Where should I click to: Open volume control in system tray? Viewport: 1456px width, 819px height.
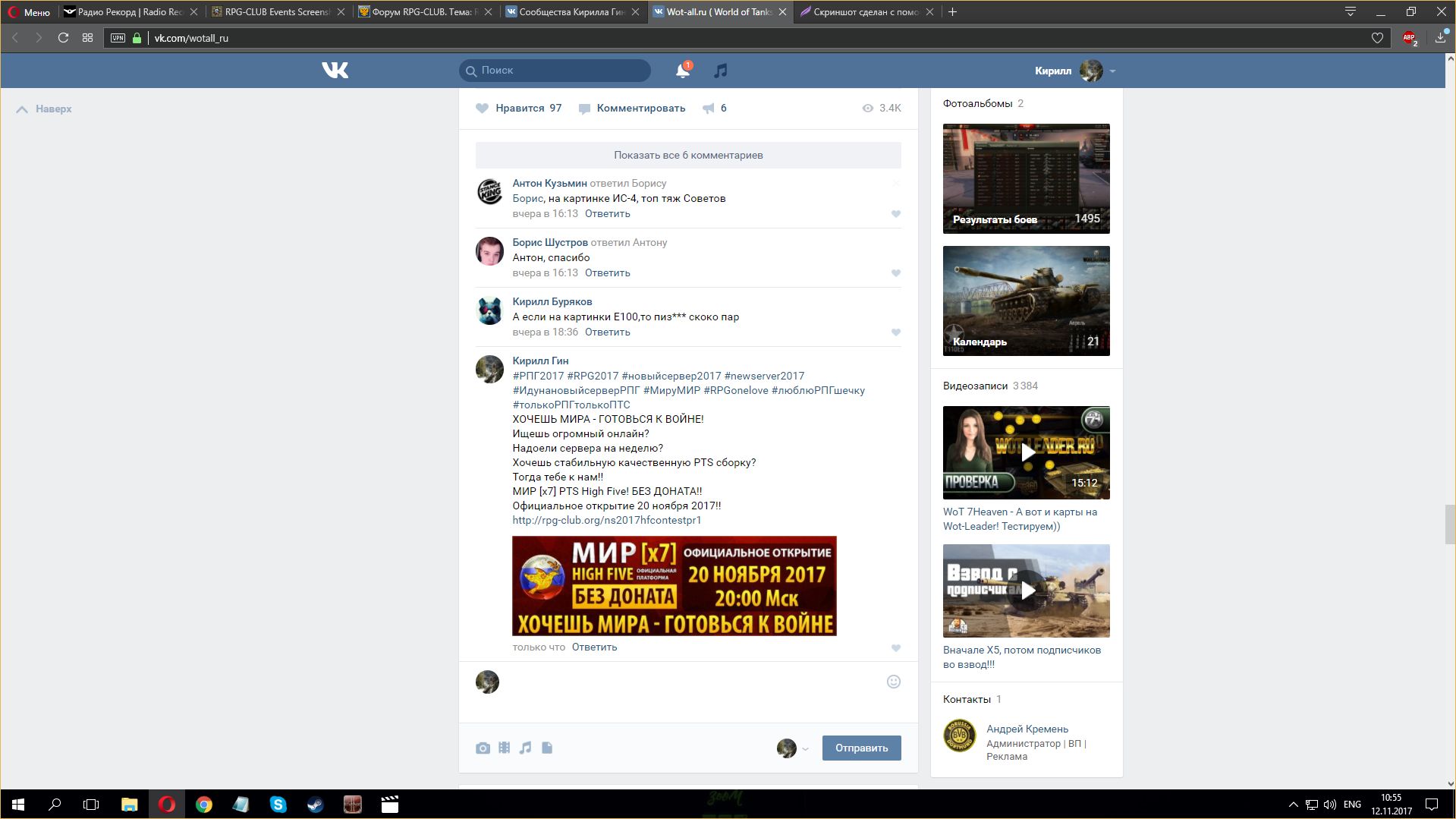tap(1330, 805)
